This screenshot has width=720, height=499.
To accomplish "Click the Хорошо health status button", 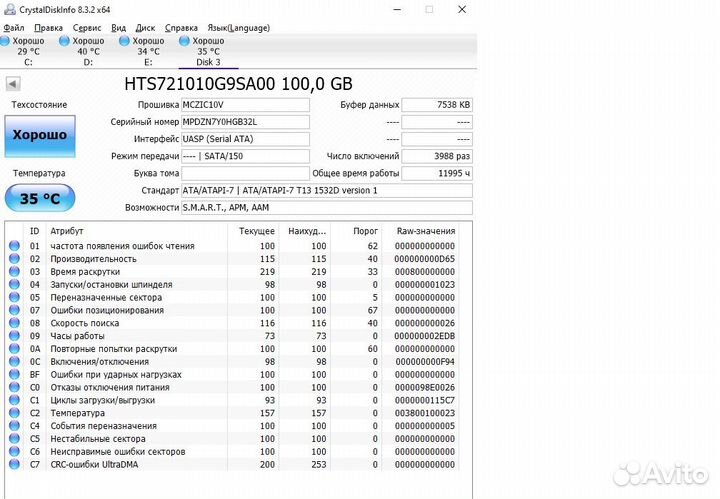I will tap(40, 136).
